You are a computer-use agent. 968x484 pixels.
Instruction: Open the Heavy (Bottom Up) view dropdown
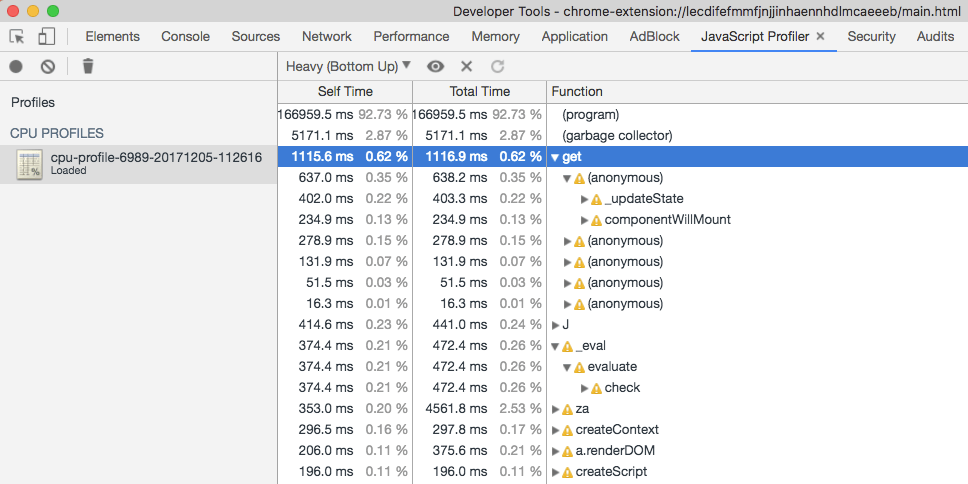point(348,66)
